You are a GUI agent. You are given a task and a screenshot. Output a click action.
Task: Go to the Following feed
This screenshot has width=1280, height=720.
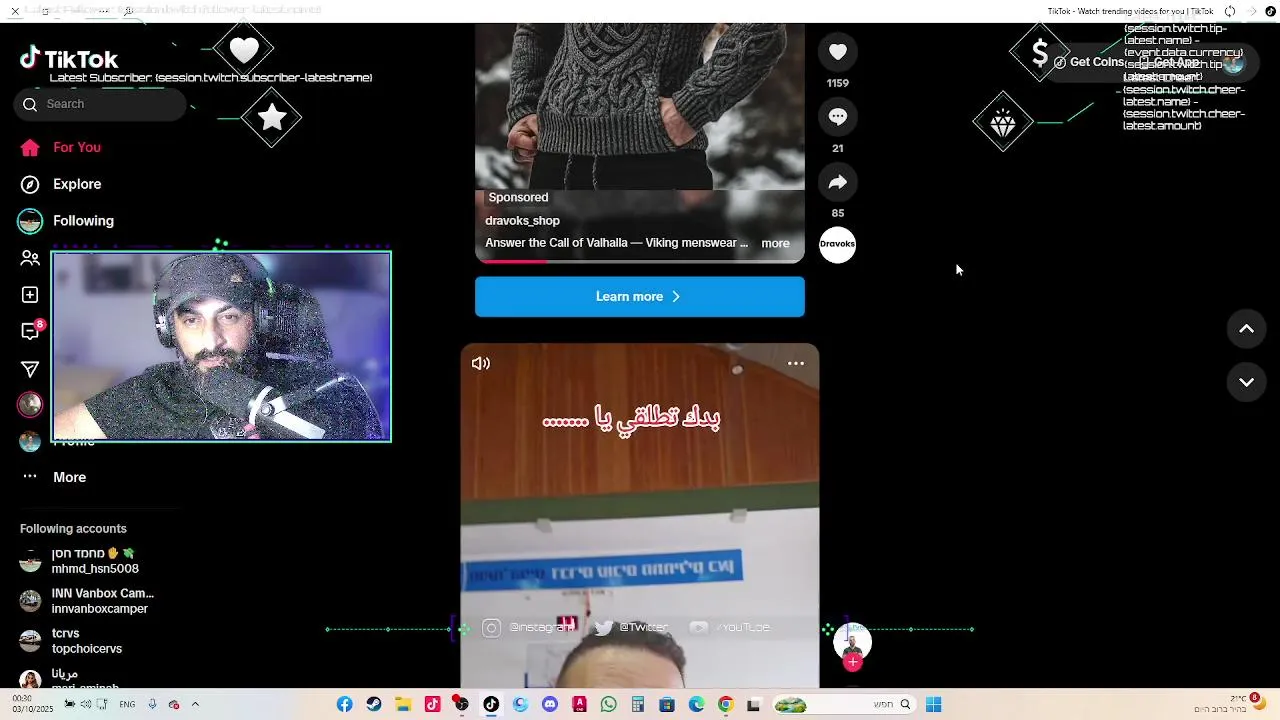(66, 221)
